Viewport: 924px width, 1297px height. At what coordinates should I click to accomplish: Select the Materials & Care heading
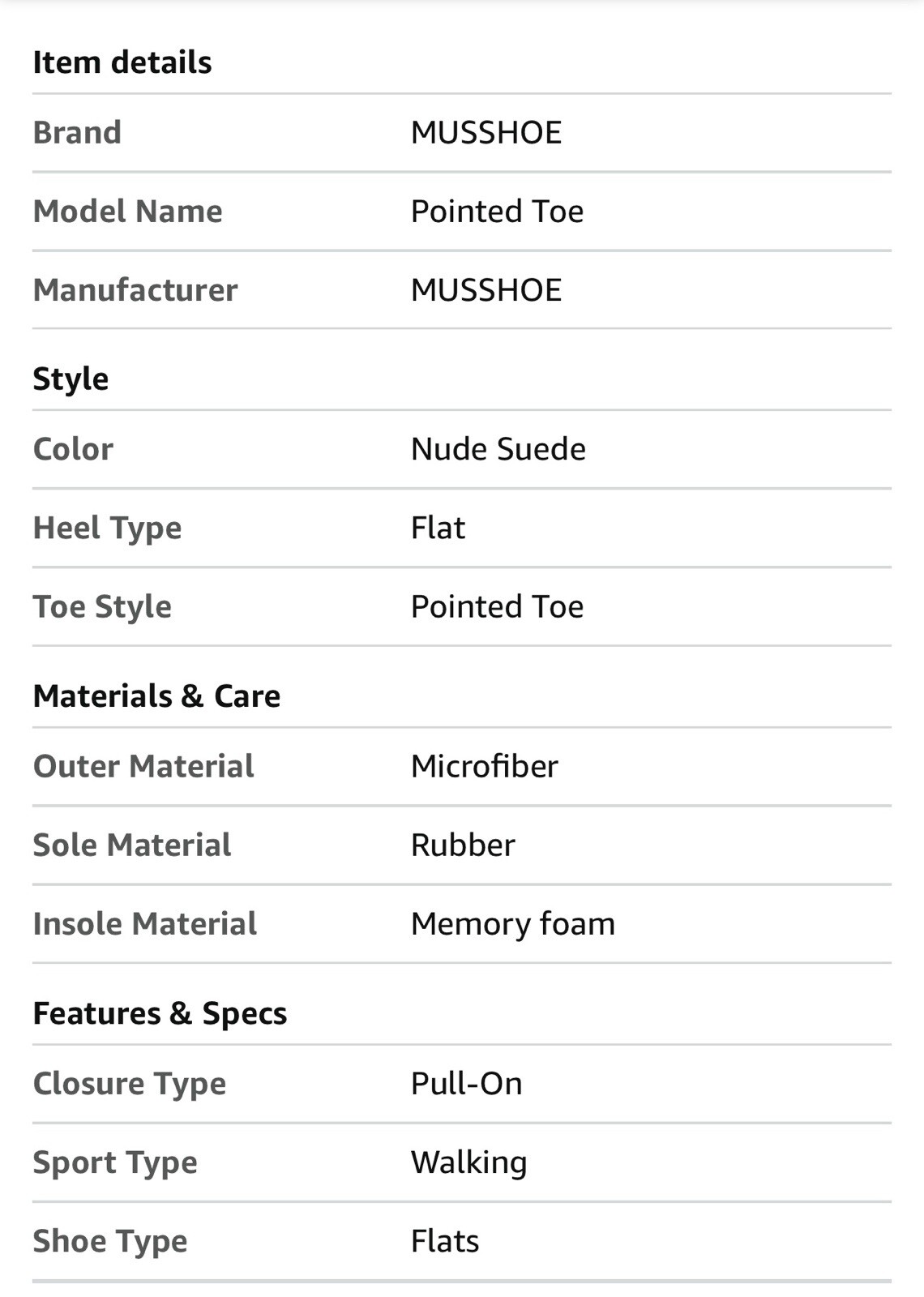(x=156, y=696)
